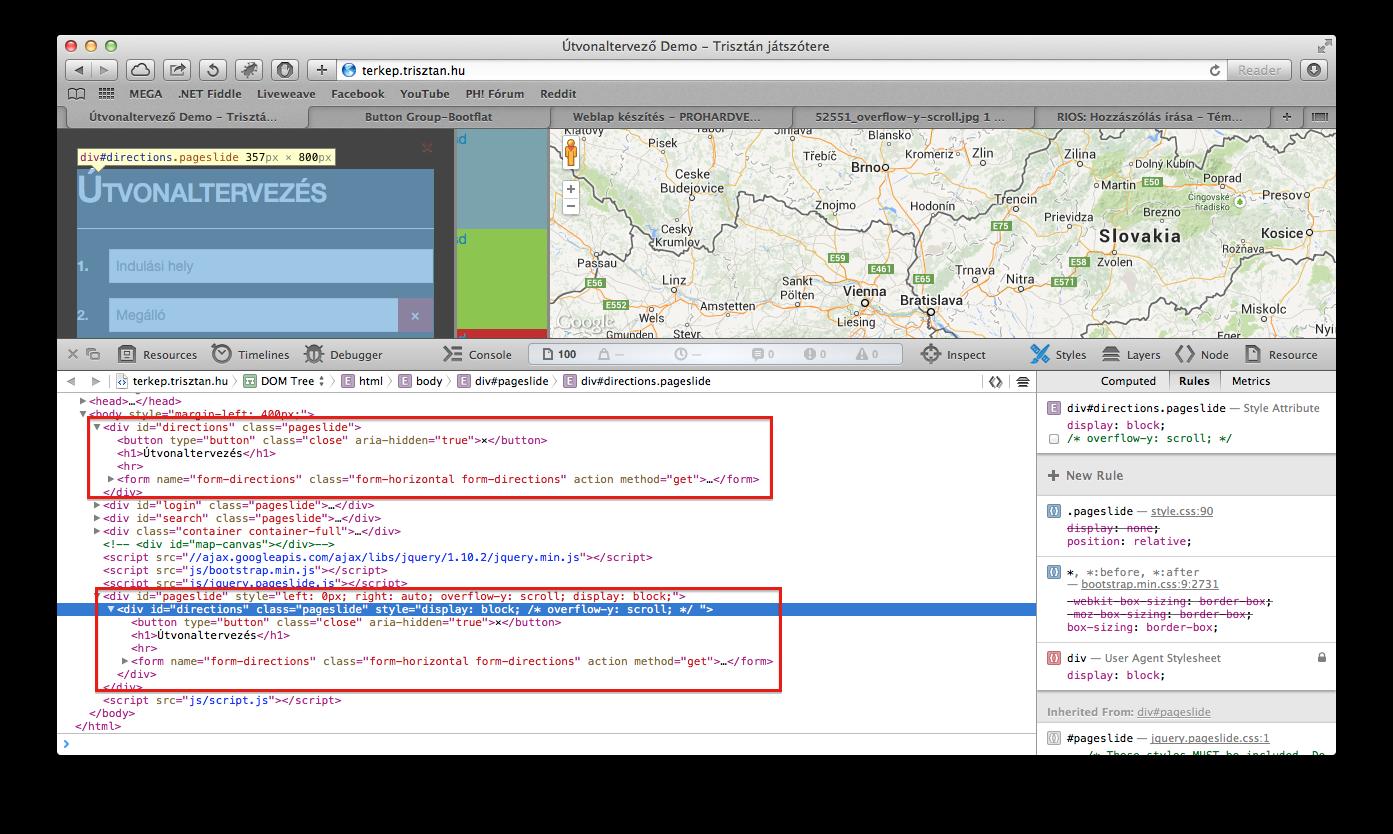Open the Reddit bookmark
1393x834 pixels.
point(558,94)
